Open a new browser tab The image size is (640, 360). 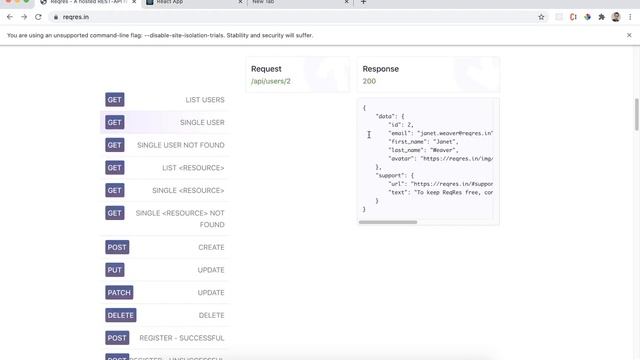point(363,2)
